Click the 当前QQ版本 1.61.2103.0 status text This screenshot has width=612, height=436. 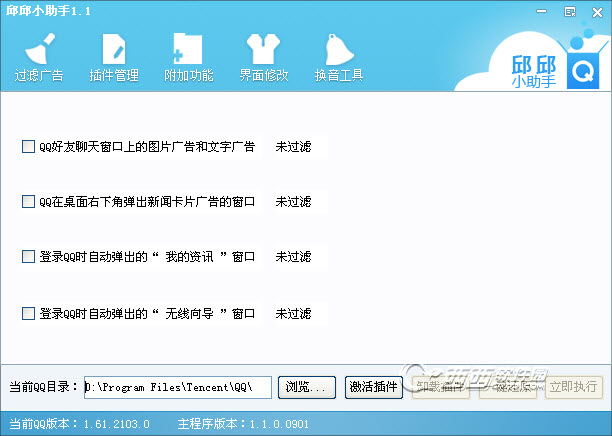tap(79, 424)
